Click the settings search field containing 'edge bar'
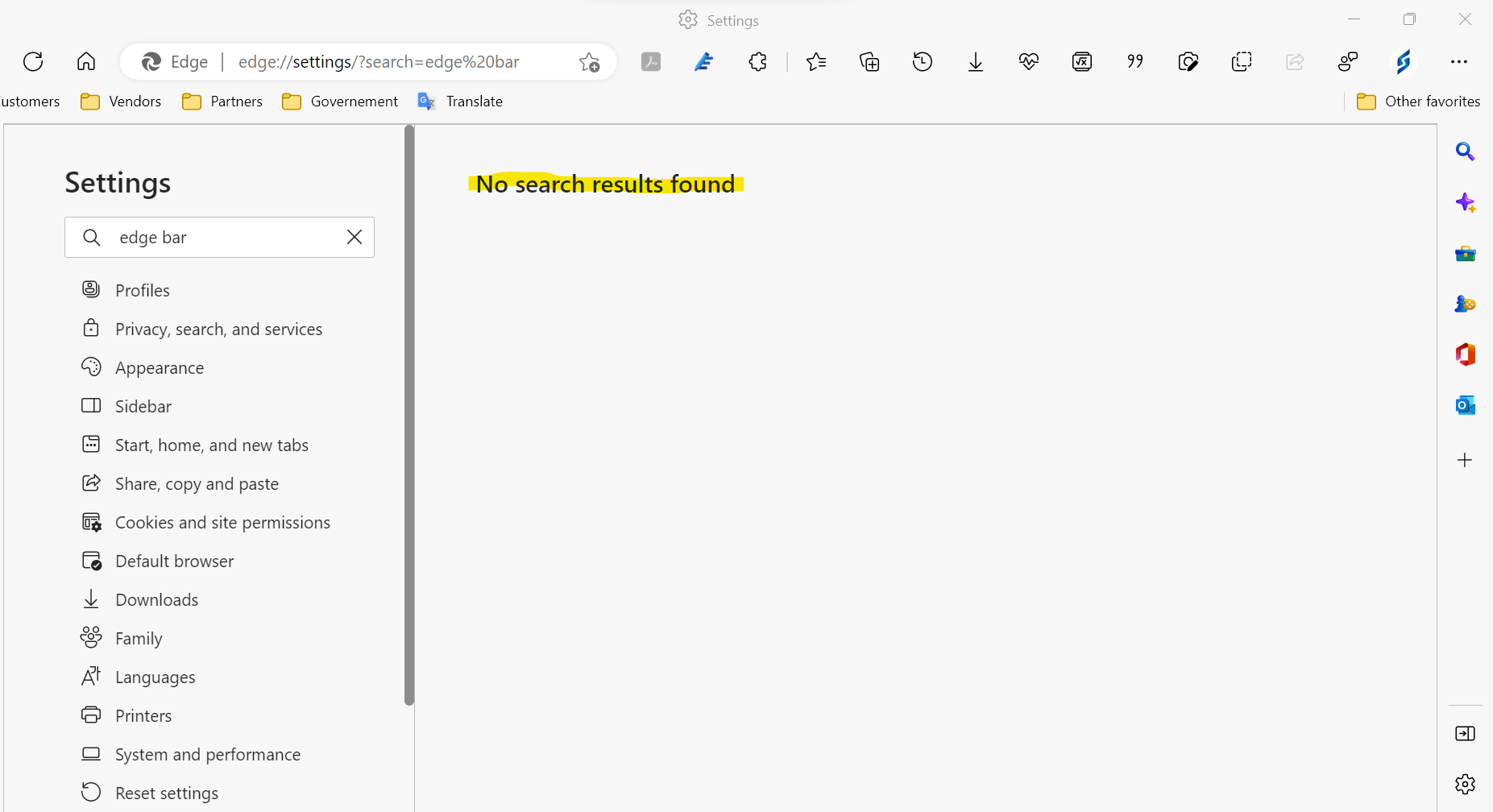1493x812 pixels. coord(219,238)
